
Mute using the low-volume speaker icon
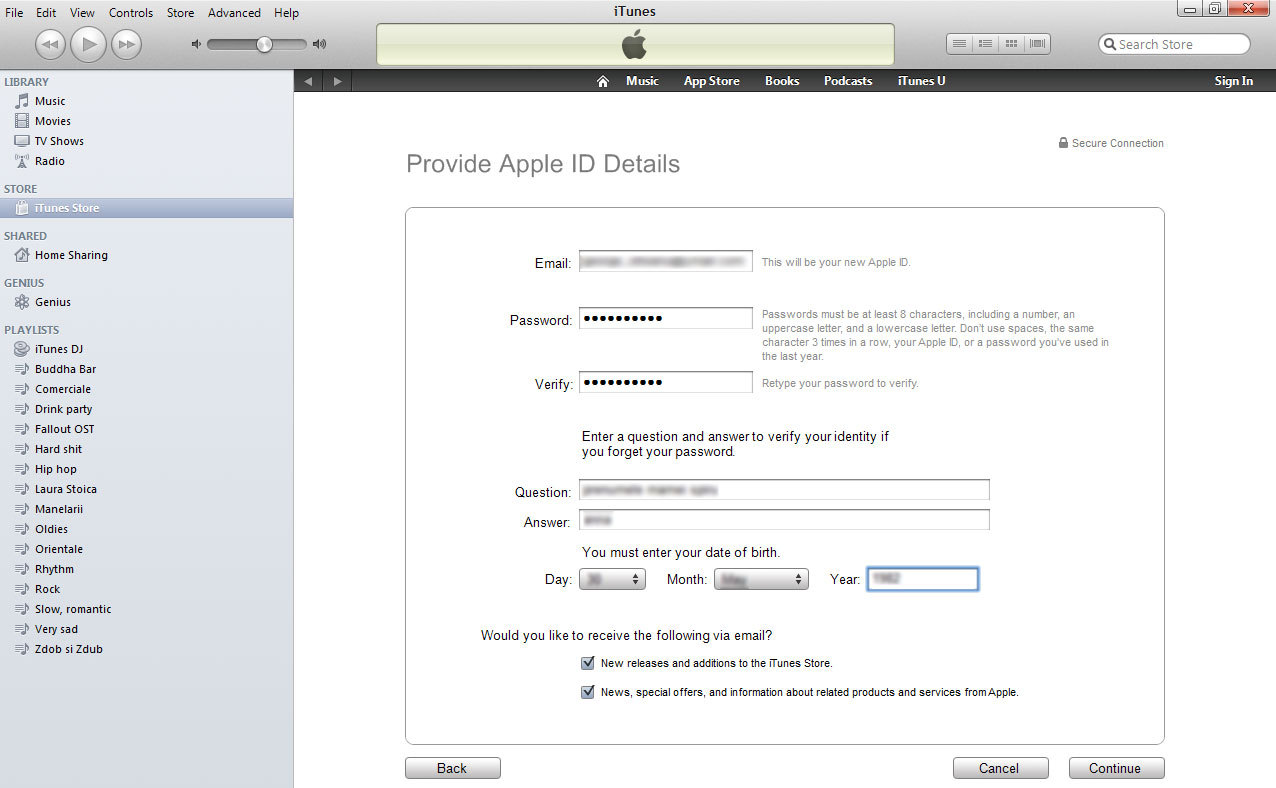(x=196, y=44)
